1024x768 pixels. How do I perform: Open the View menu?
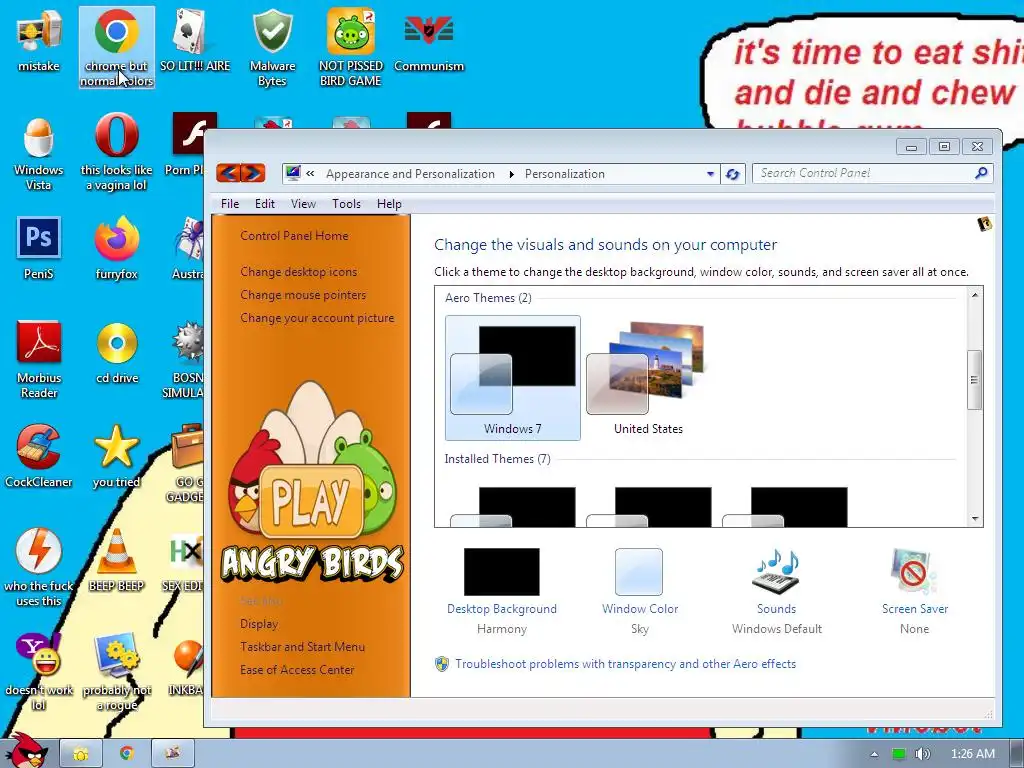(x=303, y=204)
